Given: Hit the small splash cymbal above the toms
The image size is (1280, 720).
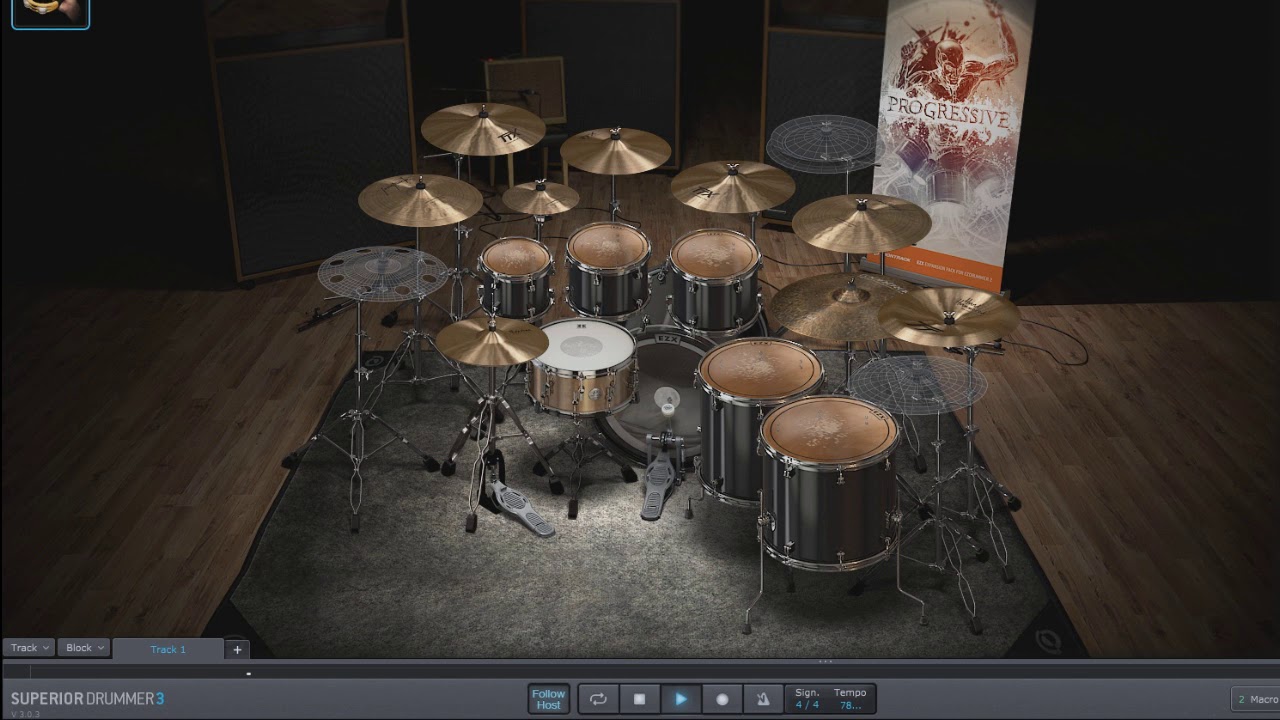Looking at the screenshot, I should 541,197.
